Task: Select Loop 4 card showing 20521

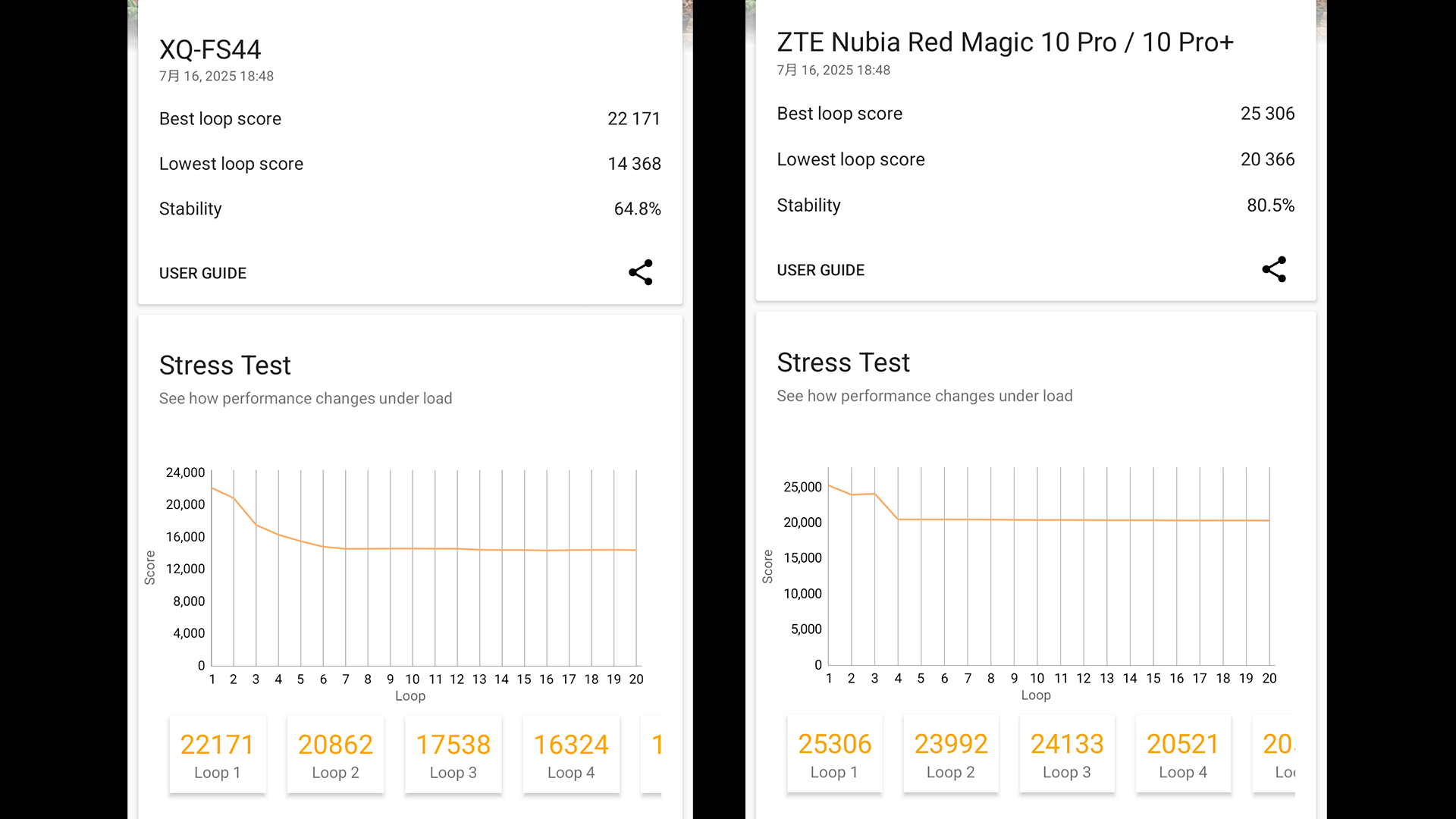Action: coord(1183,754)
